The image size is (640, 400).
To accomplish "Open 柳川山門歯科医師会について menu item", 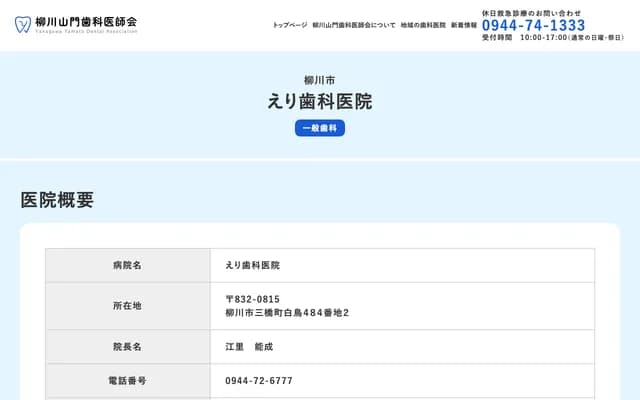I will tap(354, 24).
